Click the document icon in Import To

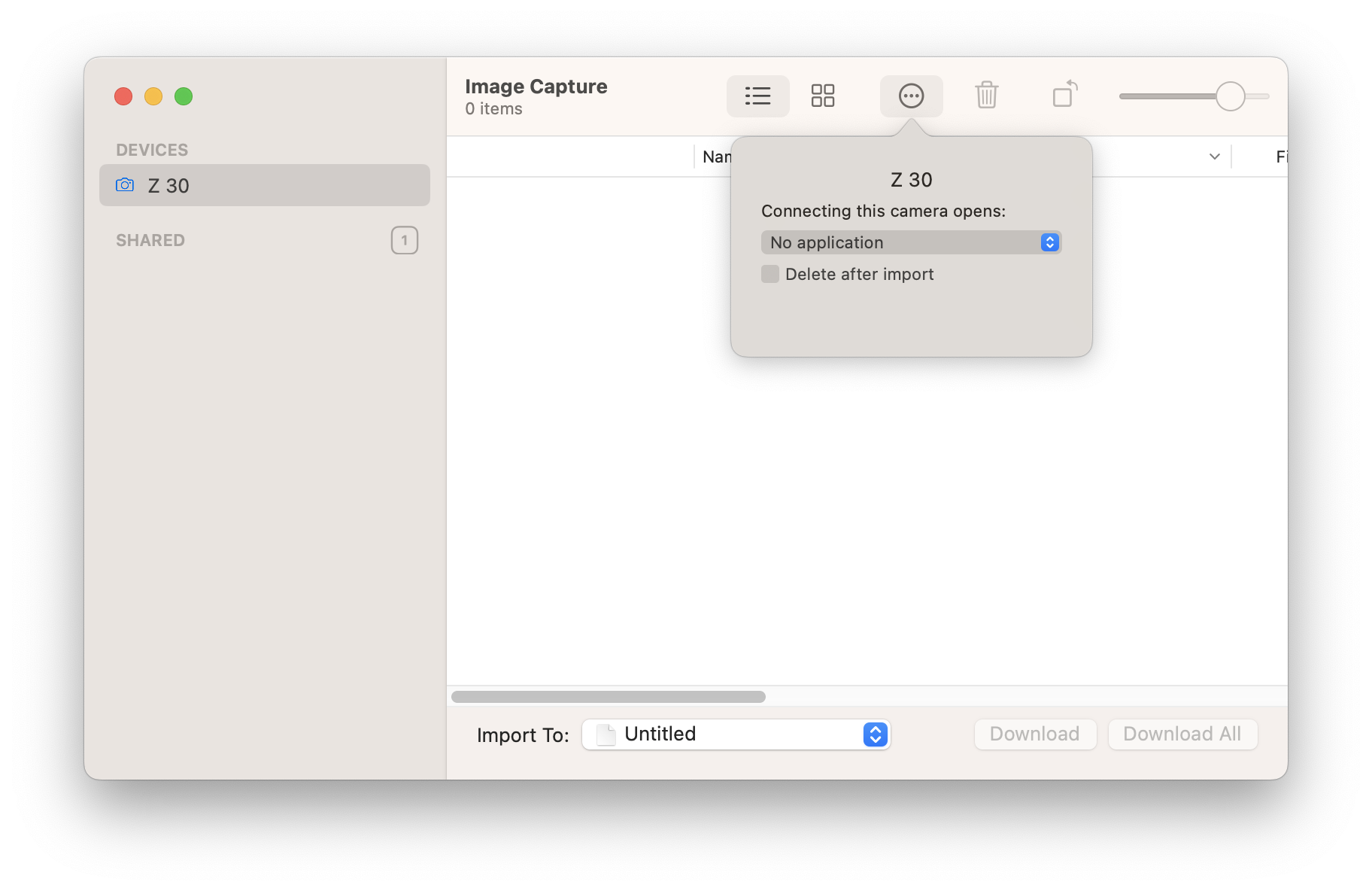pos(606,734)
